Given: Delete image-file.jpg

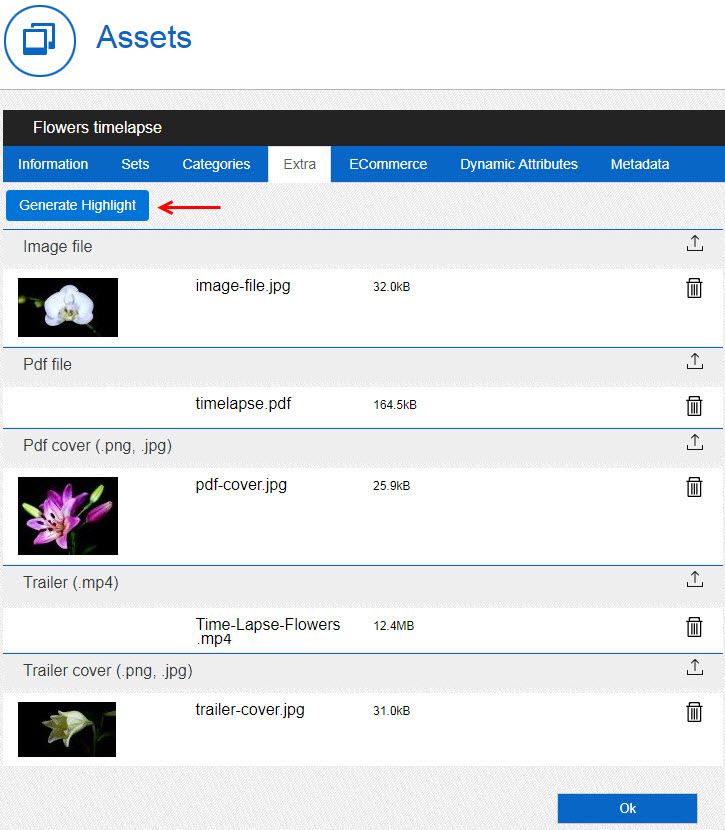Looking at the screenshot, I should (694, 288).
